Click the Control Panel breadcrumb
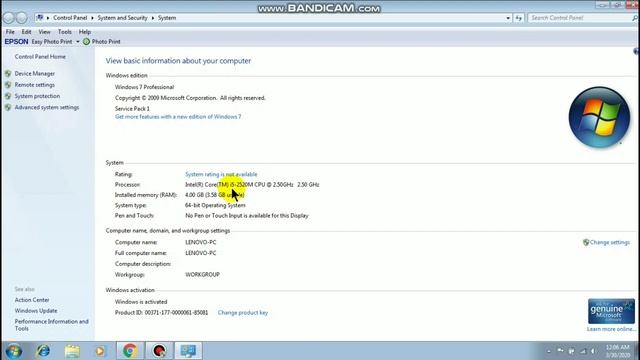Image resolution: width=640 pixels, height=360 pixels. [x=70, y=18]
